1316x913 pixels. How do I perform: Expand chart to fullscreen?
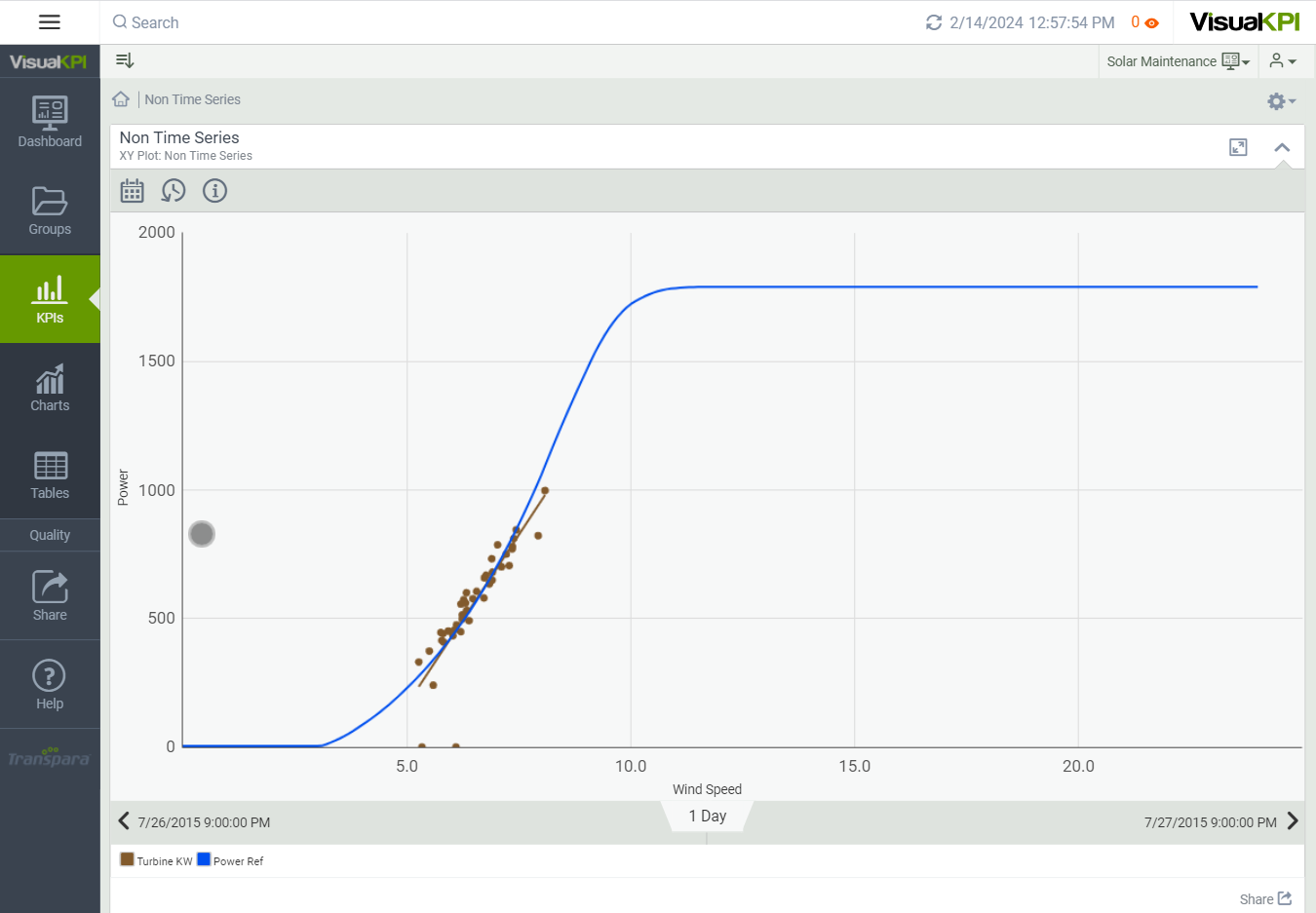1238,147
